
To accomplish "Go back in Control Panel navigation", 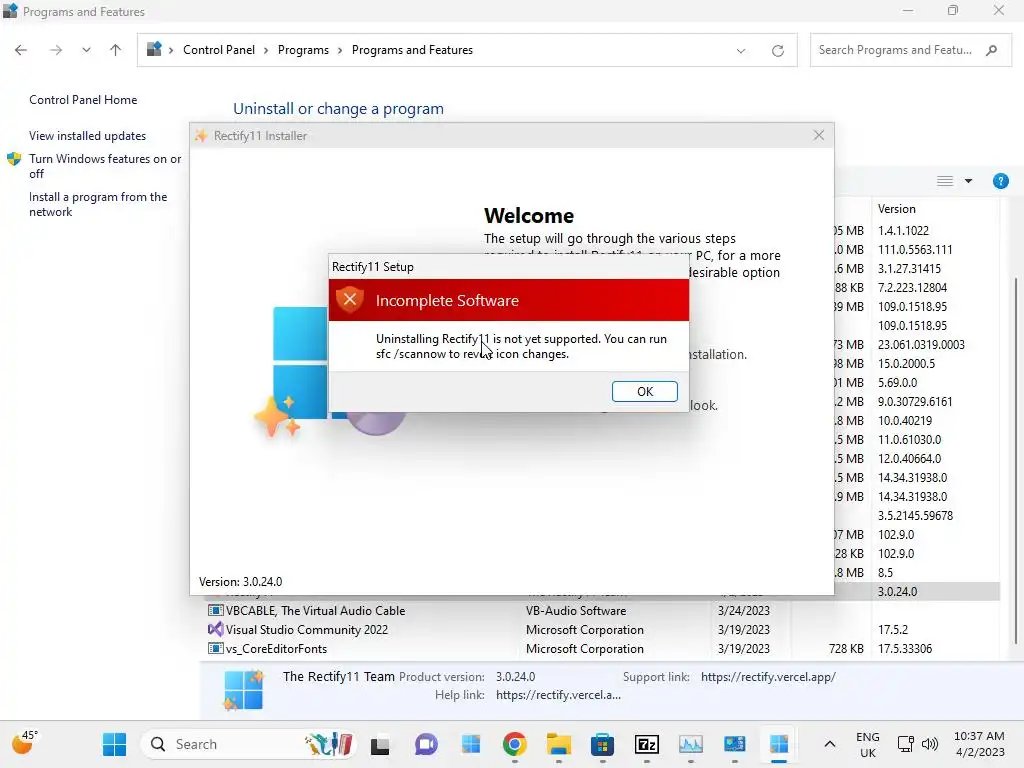I will click(21, 50).
